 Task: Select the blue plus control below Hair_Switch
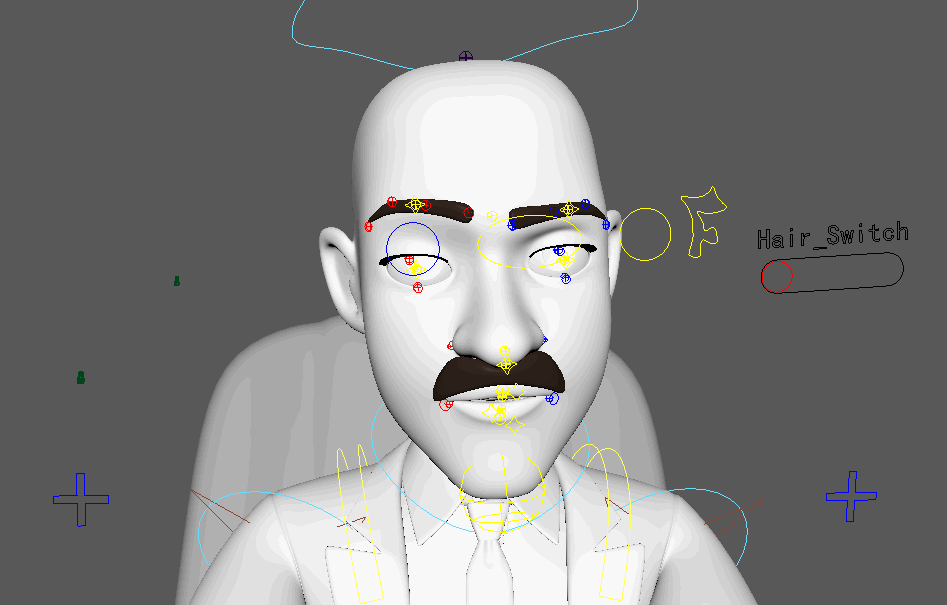(x=852, y=496)
